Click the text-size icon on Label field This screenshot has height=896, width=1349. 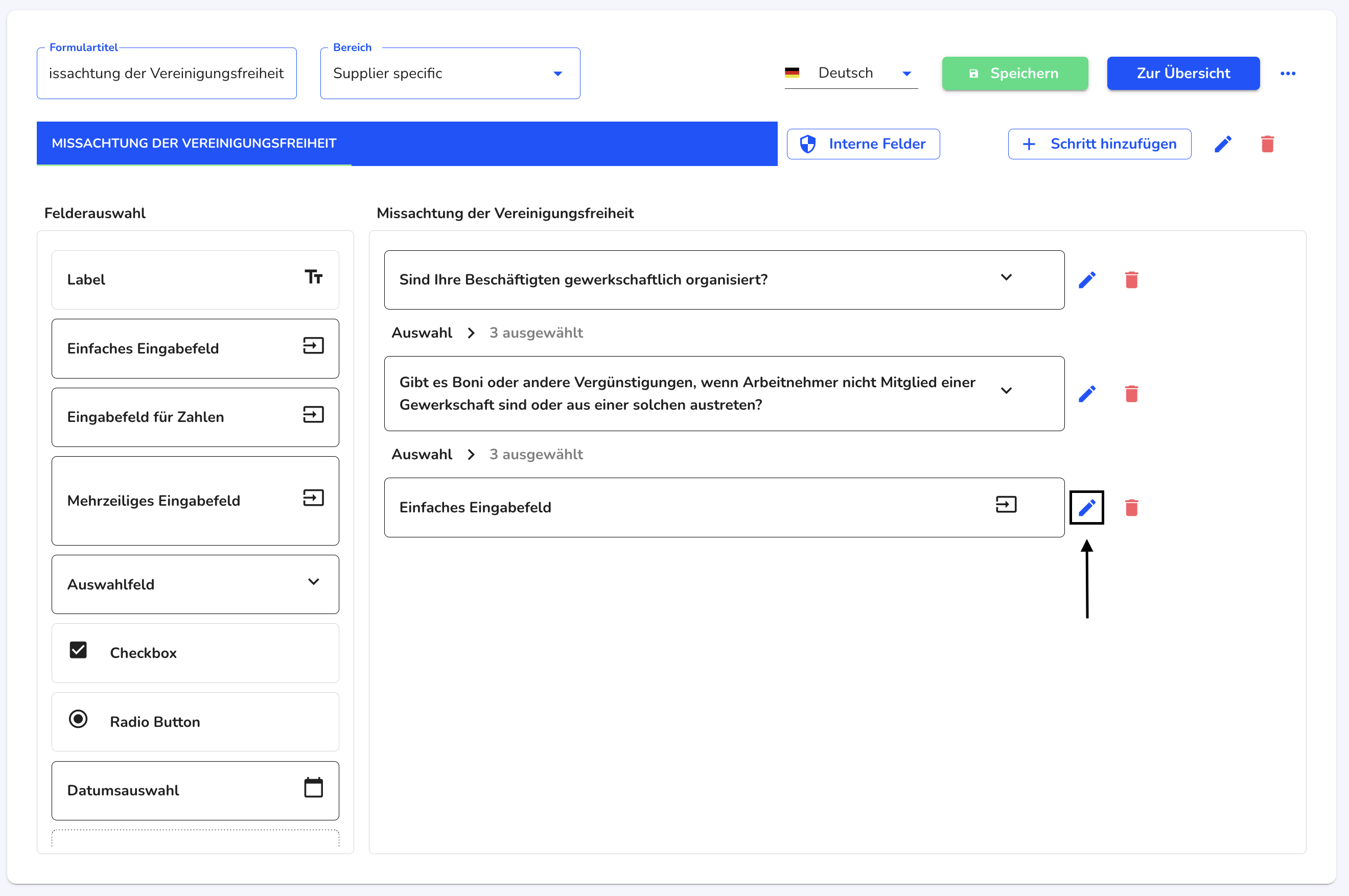(313, 277)
